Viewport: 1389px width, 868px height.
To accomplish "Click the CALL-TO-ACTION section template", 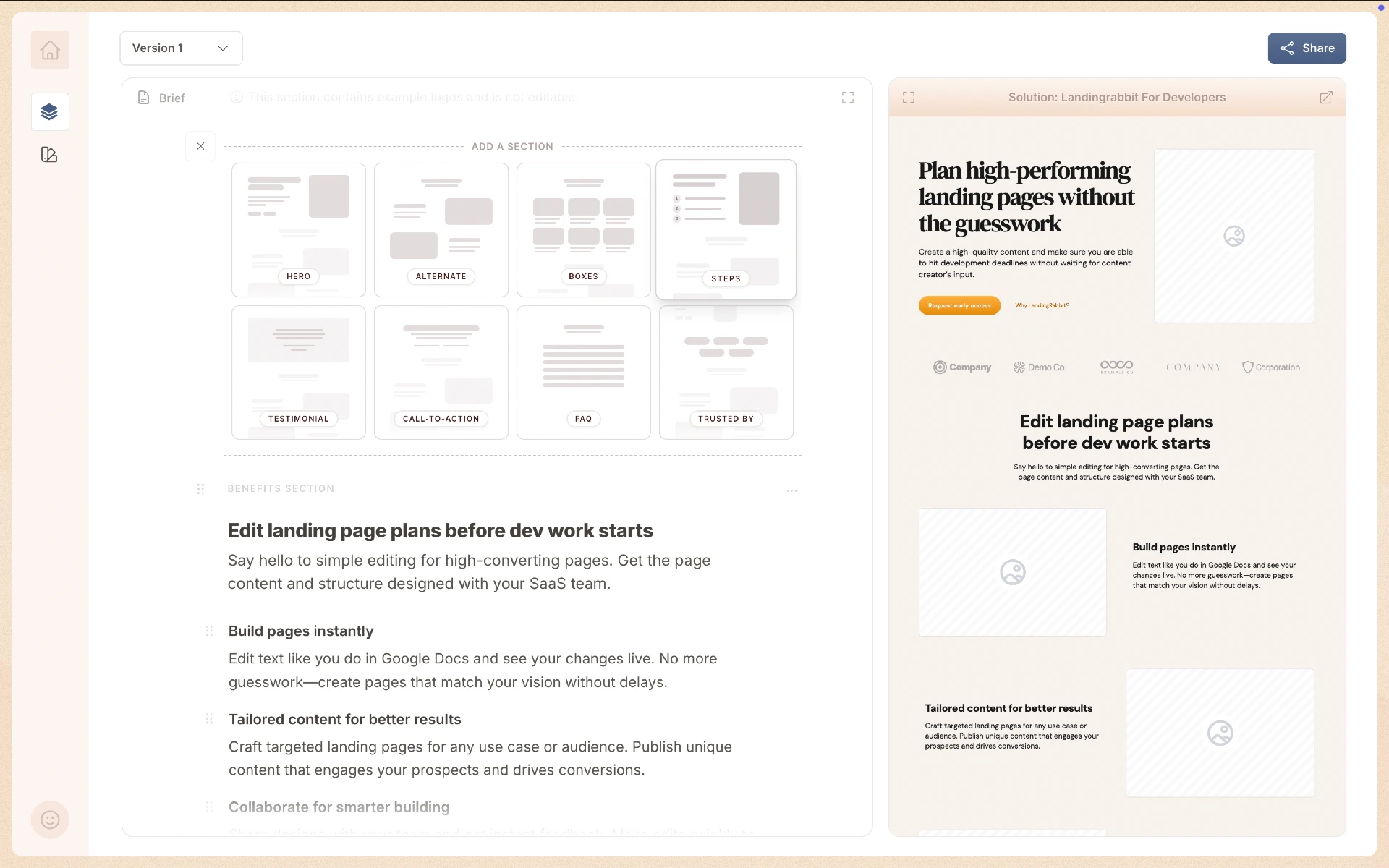I will [440, 371].
